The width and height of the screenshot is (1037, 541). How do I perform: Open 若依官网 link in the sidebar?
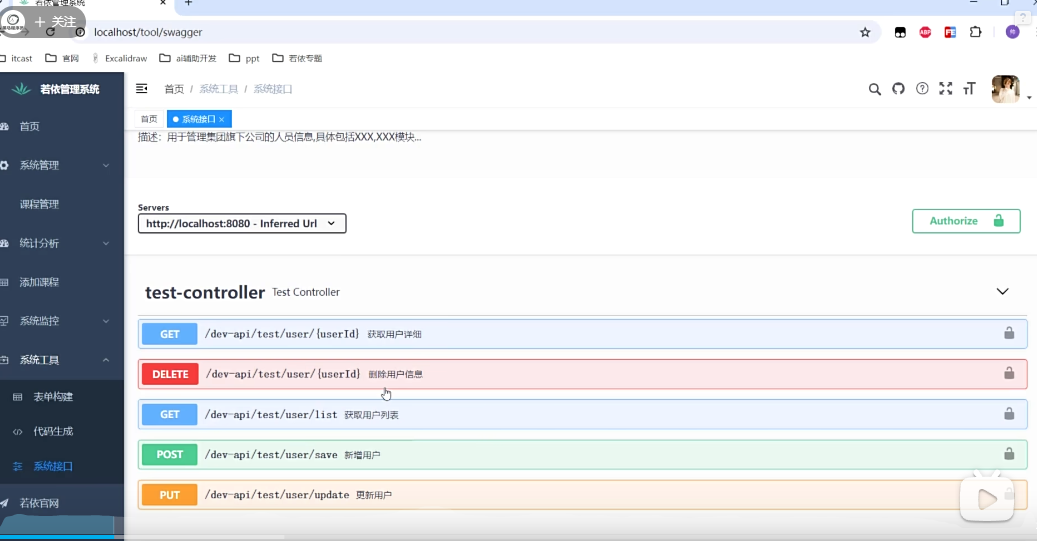tap(39, 503)
